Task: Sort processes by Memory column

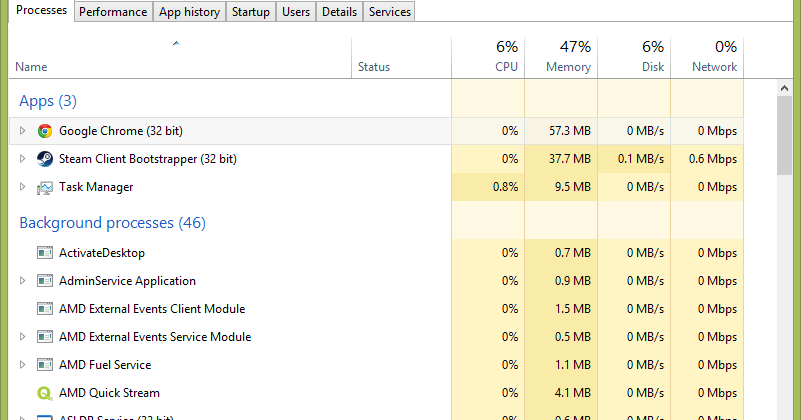Action: click(560, 56)
